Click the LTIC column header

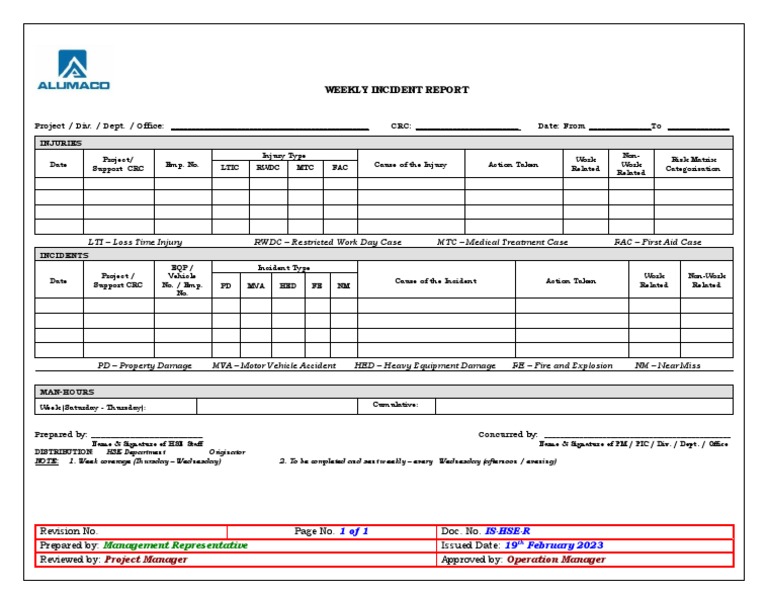click(230, 168)
